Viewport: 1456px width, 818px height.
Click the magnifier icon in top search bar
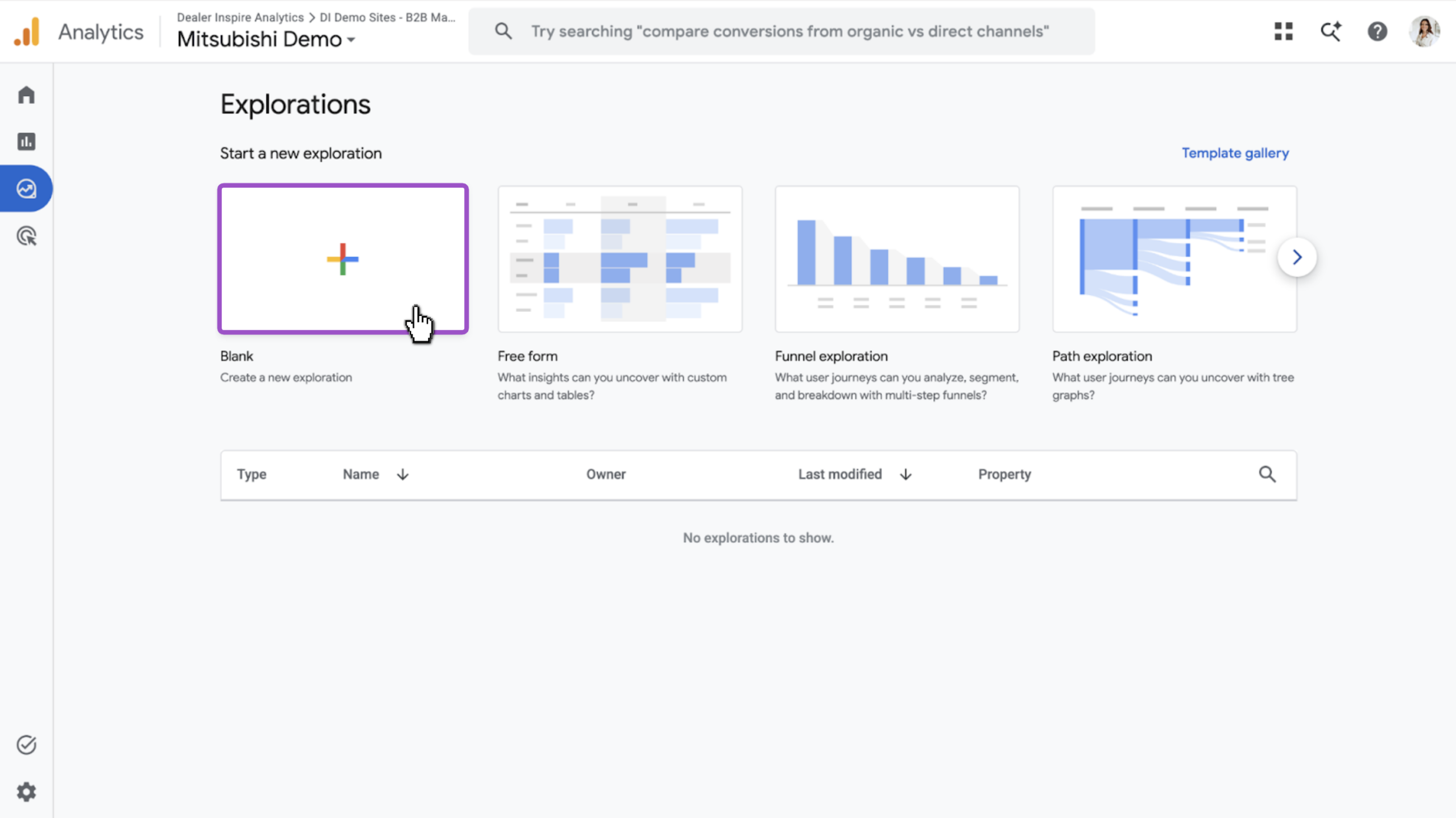pyautogui.click(x=503, y=31)
